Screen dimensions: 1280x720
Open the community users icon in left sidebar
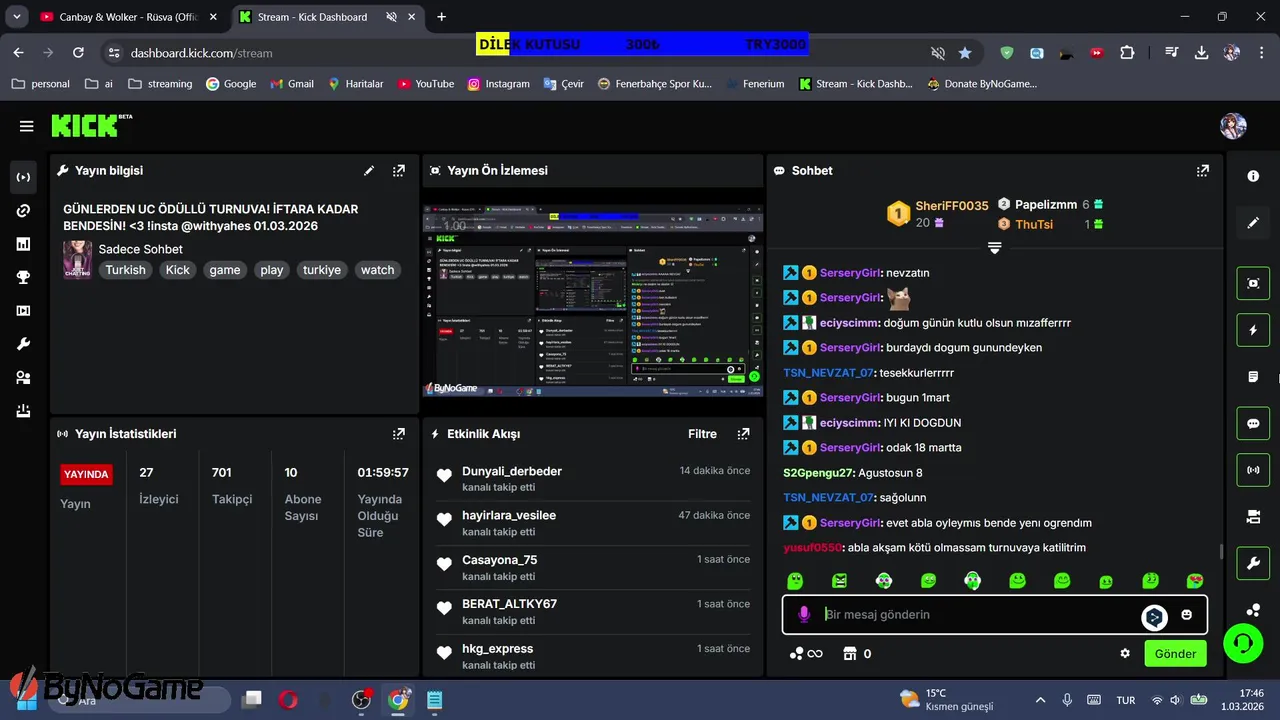click(24, 377)
